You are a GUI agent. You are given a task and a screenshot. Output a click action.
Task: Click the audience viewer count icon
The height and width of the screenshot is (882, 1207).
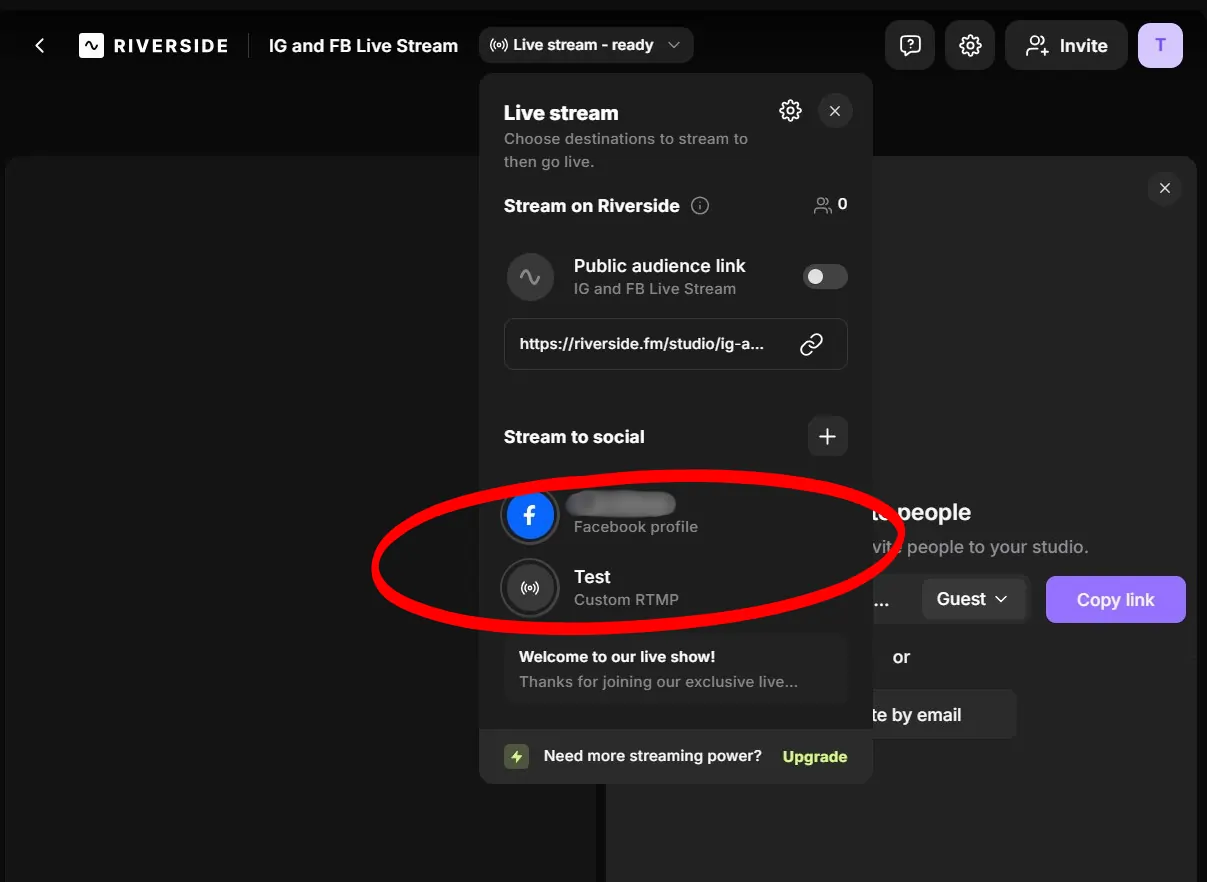[823, 205]
